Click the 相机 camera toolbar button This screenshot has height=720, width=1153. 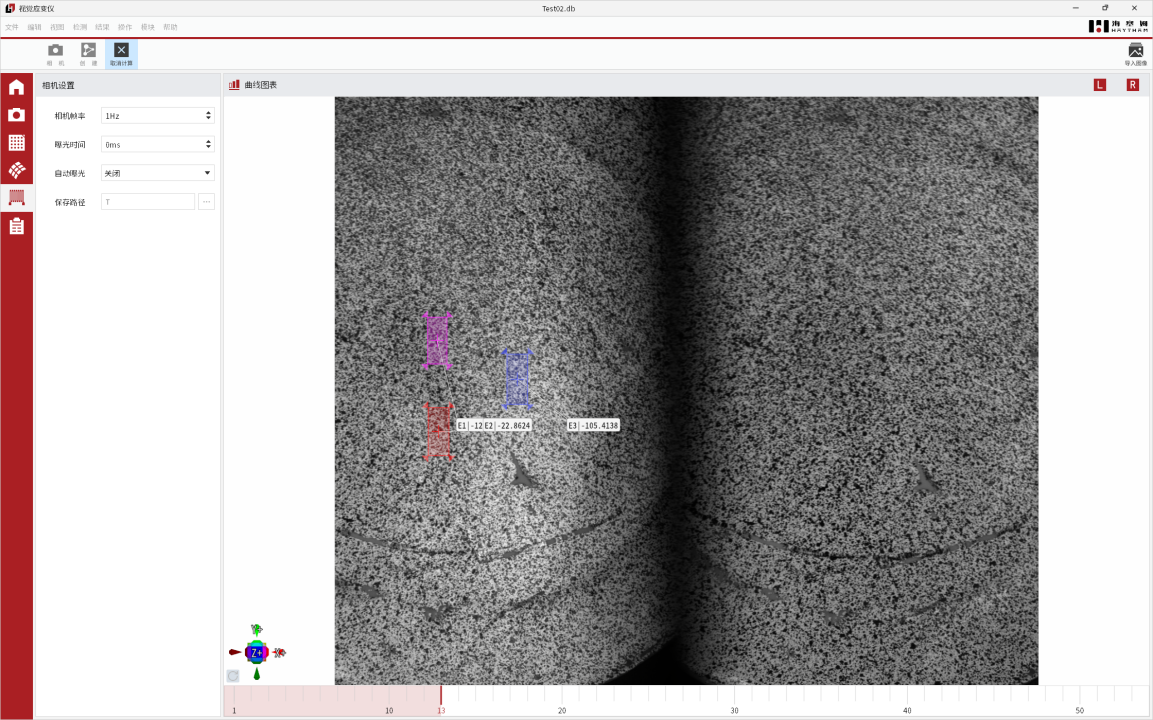[x=55, y=54]
